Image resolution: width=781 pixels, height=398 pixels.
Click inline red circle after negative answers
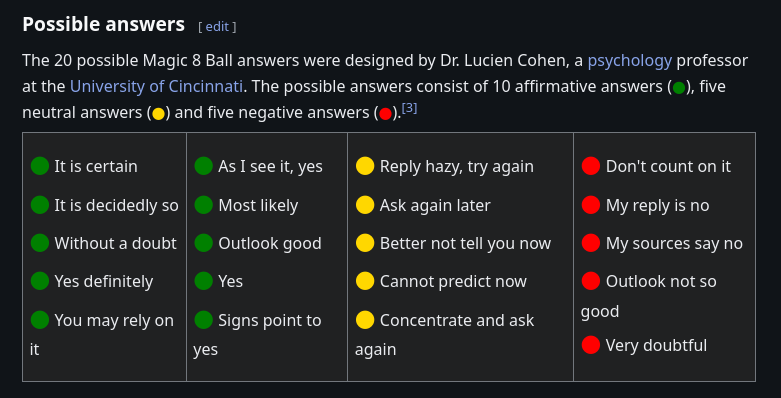(385, 114)
